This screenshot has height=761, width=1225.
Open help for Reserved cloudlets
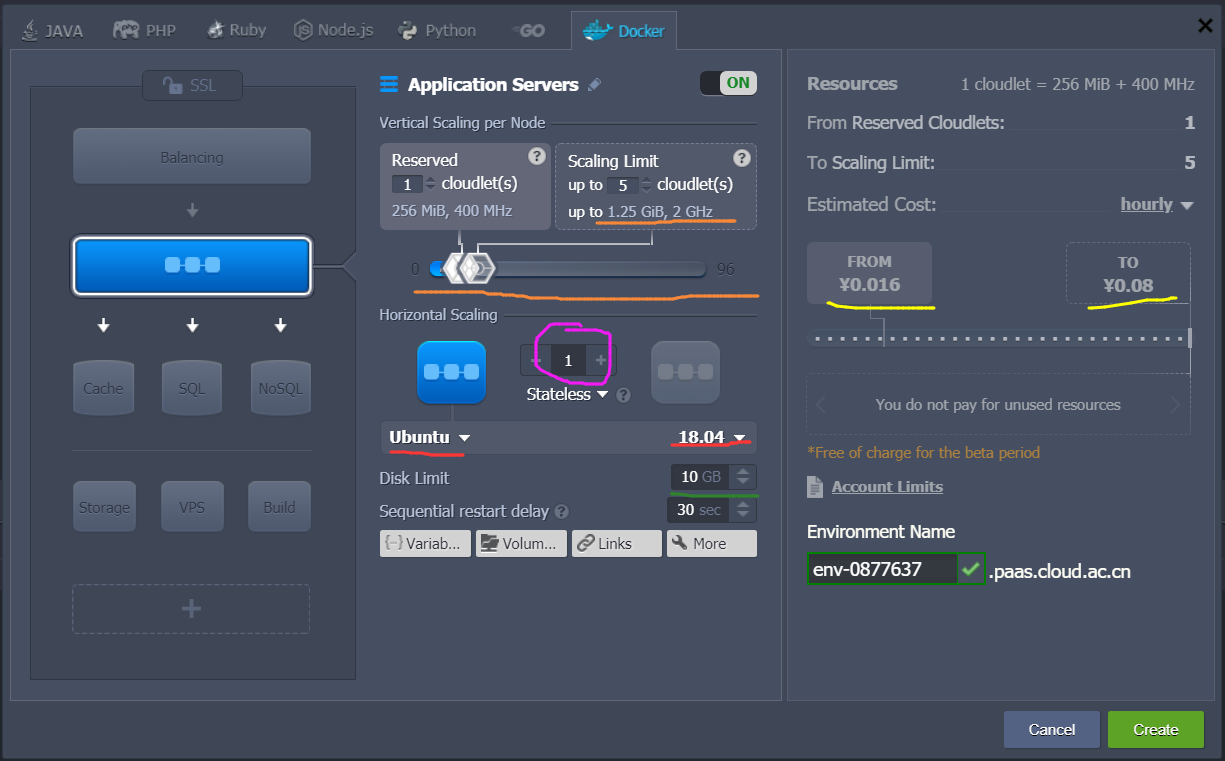coord(536,156)
